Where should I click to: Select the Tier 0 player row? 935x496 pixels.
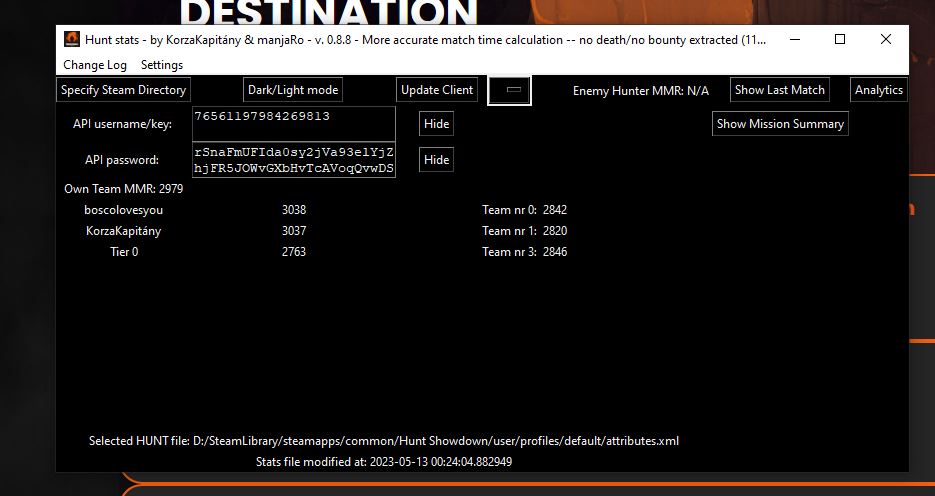[123, 252]
